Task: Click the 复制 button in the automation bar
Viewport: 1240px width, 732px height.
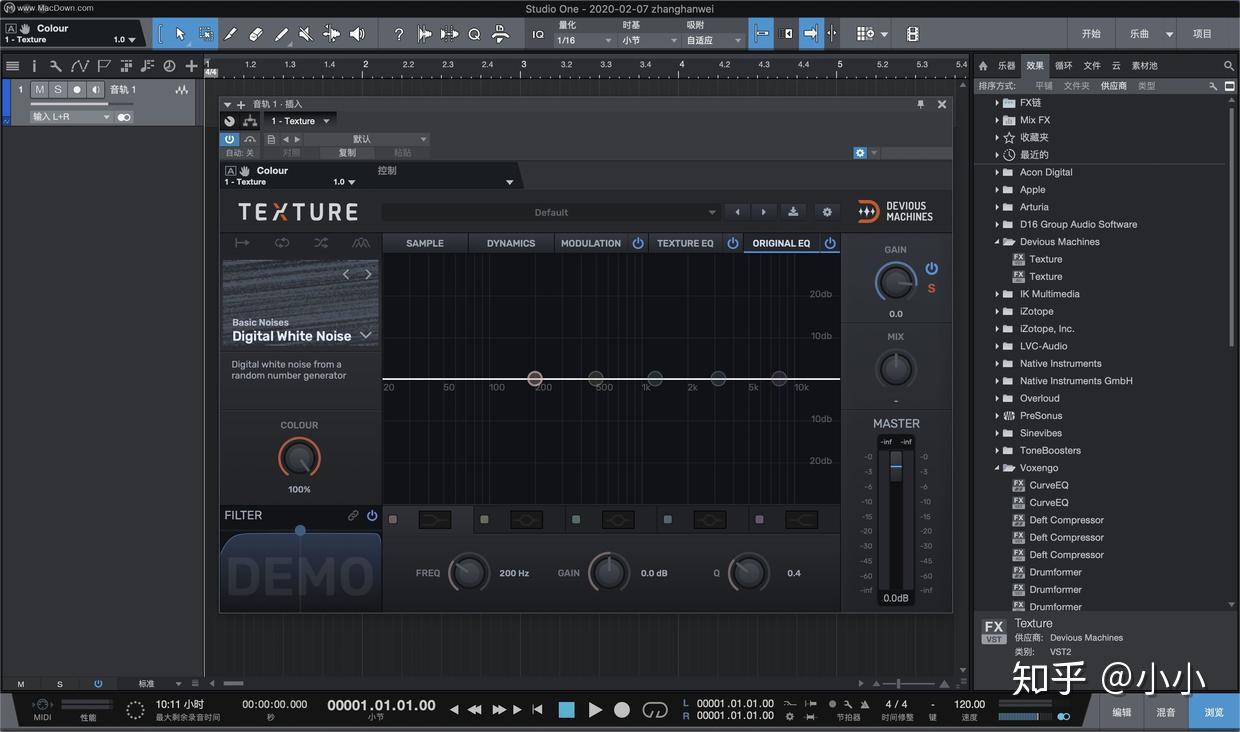Action: pyautogui.click(x=346, y=152)
